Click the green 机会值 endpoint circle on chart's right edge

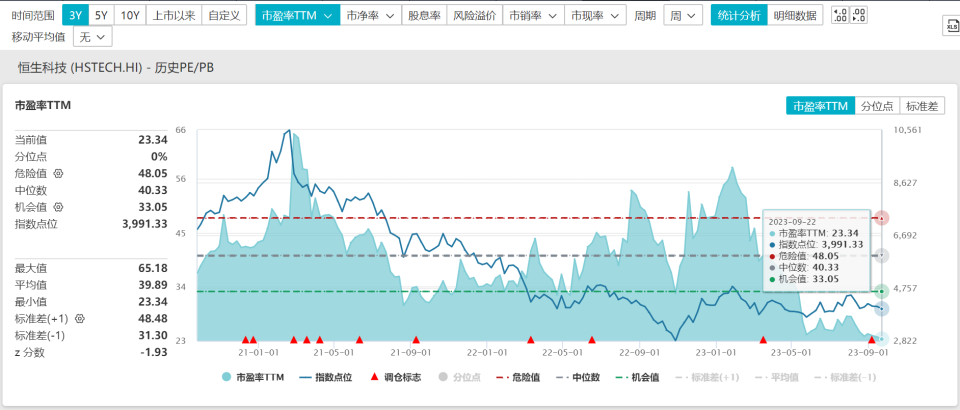(882, 291)
